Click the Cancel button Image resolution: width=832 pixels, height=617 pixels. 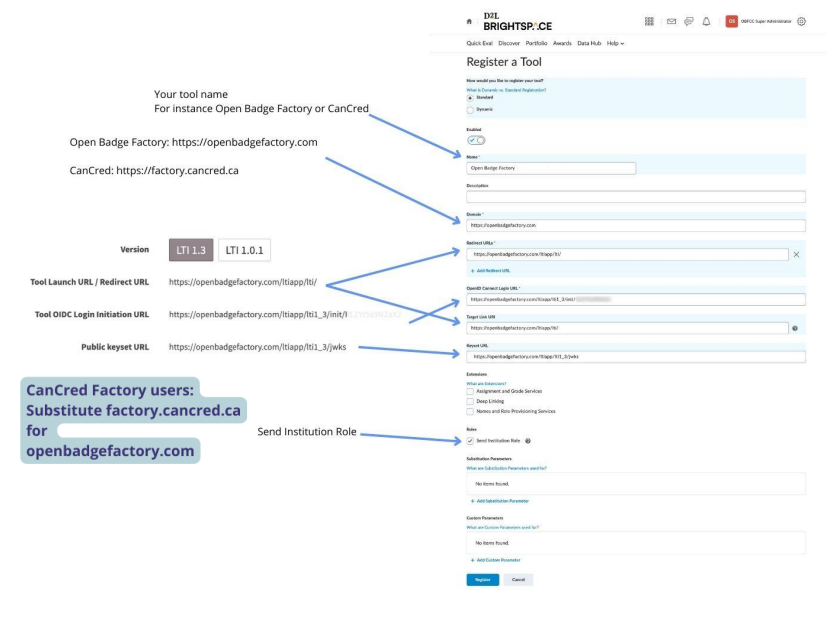[x=518, y=580]
